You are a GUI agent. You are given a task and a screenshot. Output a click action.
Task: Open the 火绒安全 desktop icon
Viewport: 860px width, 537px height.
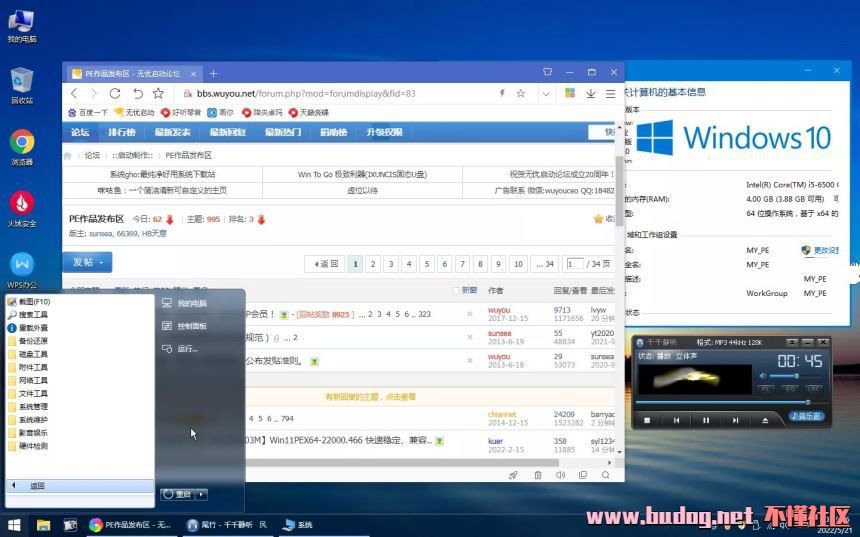22,208
